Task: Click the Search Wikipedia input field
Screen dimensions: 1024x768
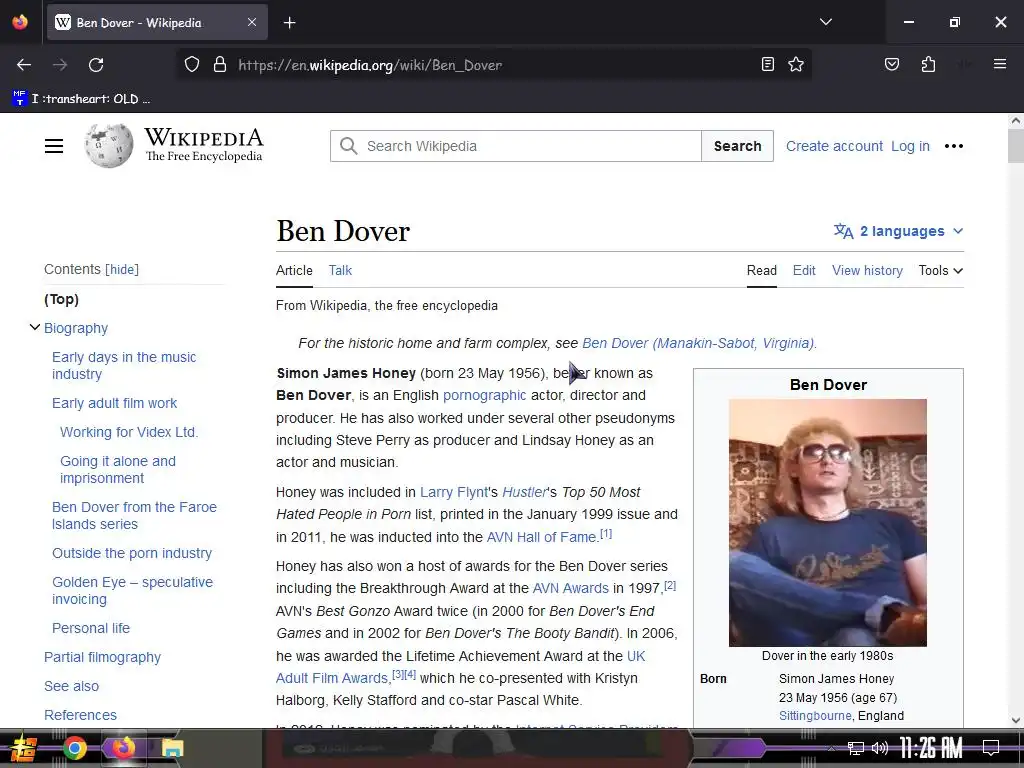Action: [x=516, y=146]
